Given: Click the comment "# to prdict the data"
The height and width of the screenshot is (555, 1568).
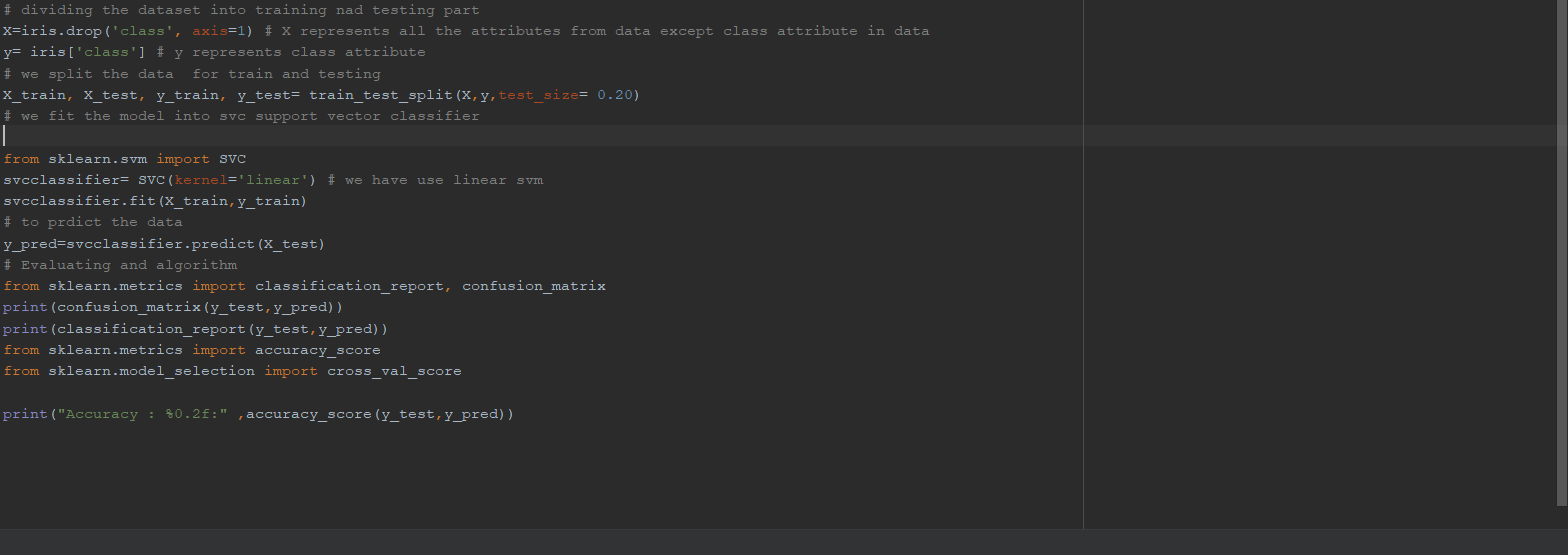Looking at the screenshot, I should pyautogui.click(x=93, y=222).
